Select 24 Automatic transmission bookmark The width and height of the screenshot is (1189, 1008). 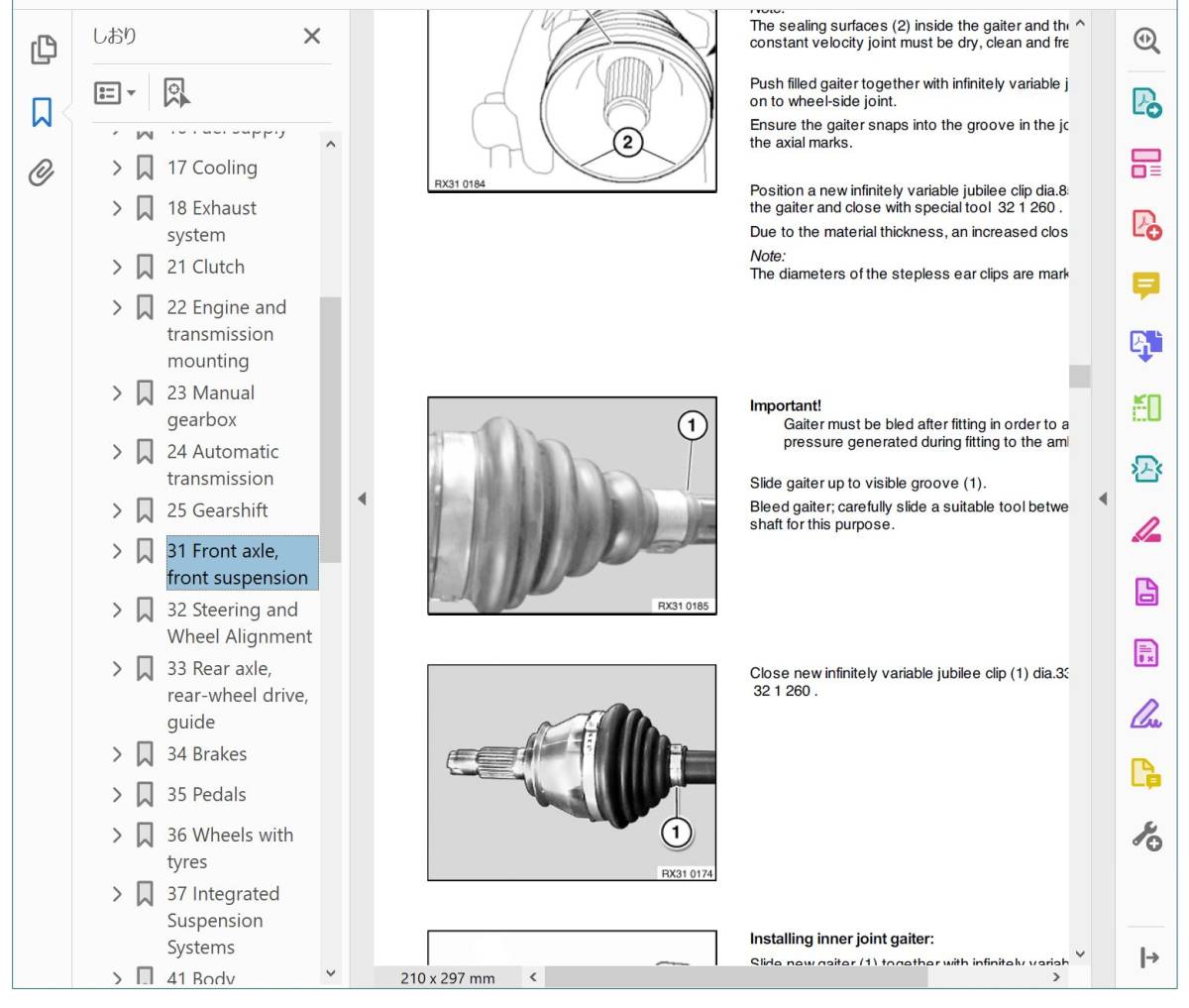[223, 465]
